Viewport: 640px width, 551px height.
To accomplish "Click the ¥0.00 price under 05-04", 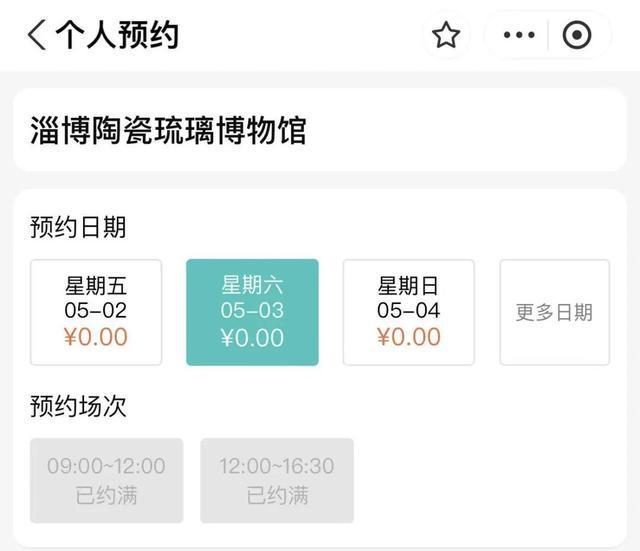I will 409,337.
